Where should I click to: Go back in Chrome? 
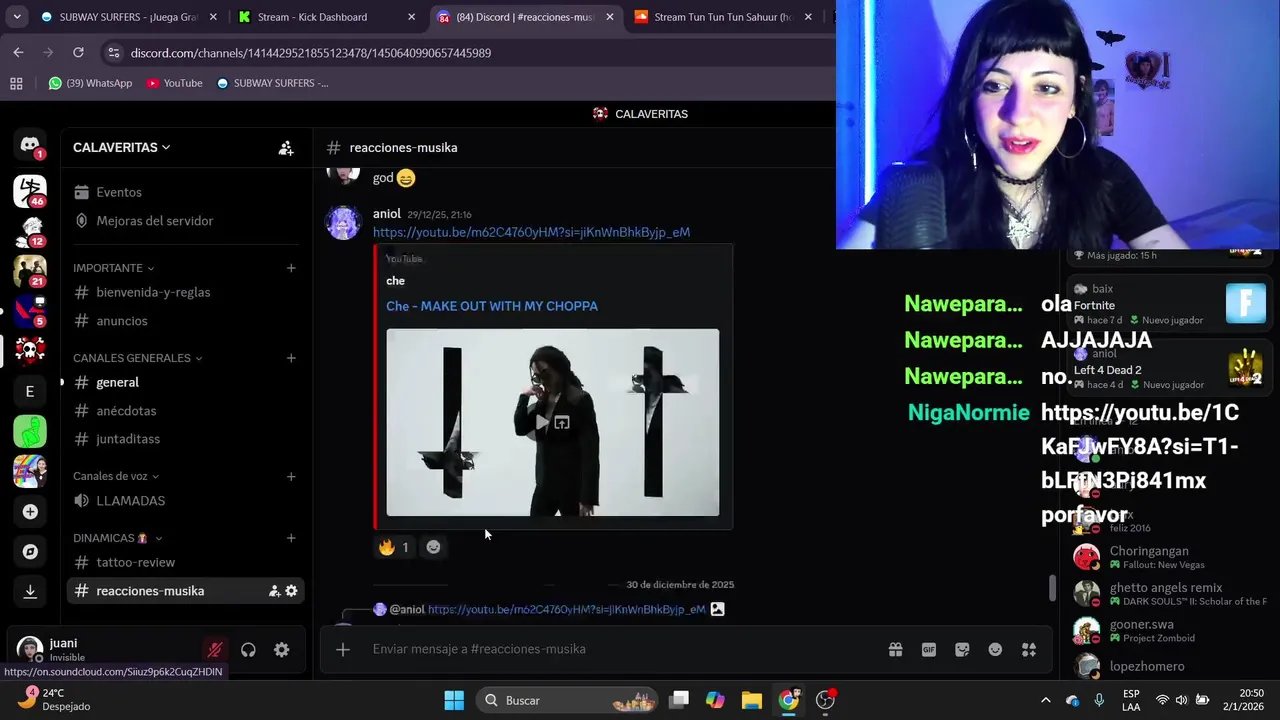[x=18, y=52]
